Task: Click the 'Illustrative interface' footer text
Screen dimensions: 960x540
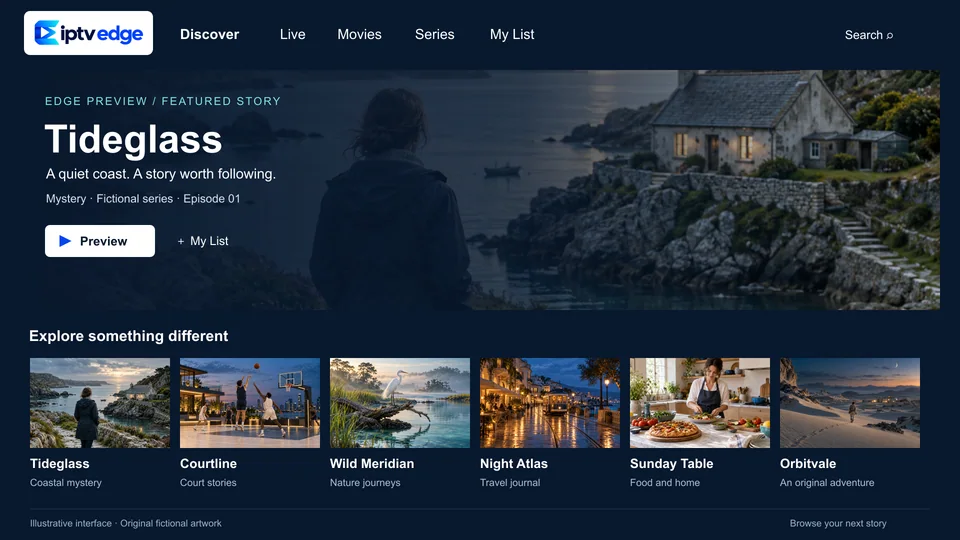Action: click(126, 523)
